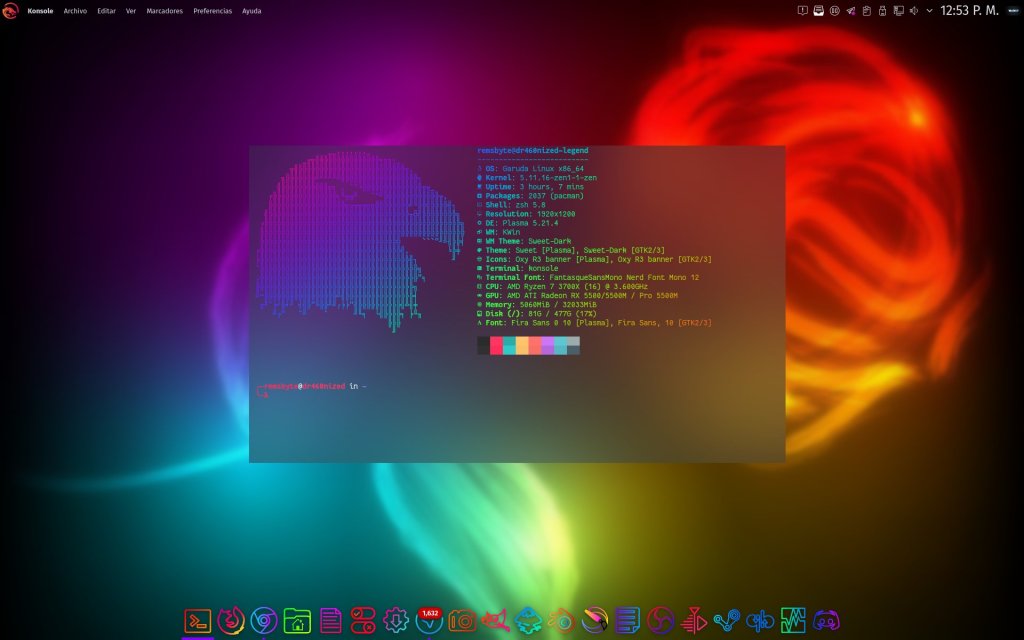Launch Discord from the dock
The image size is (1024, 640).
click(826, 621)
